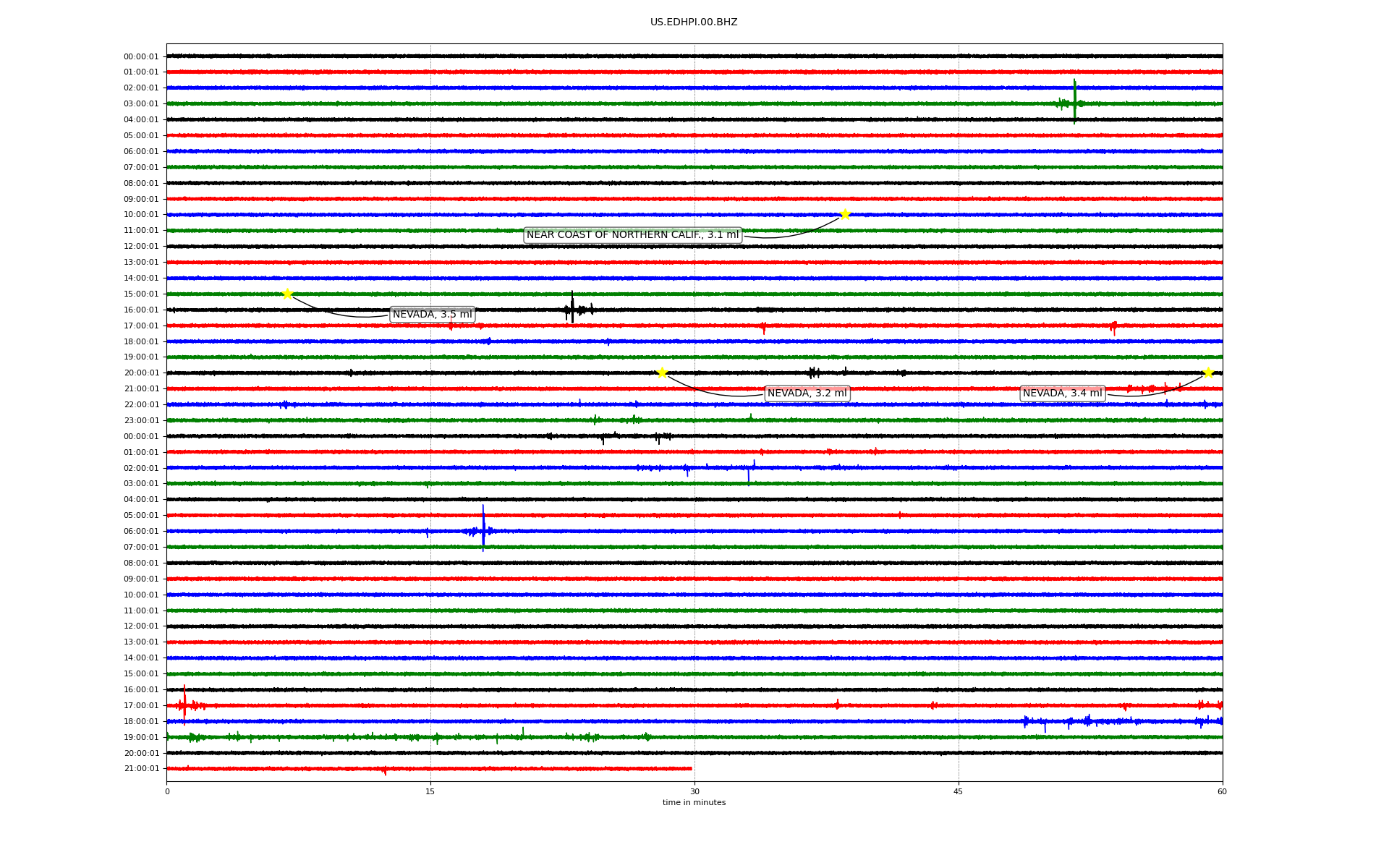The width and height of the screenshot is (1389, 868).
Task: Click the end of the partial red bottom trace
Action: click(690, 768)
